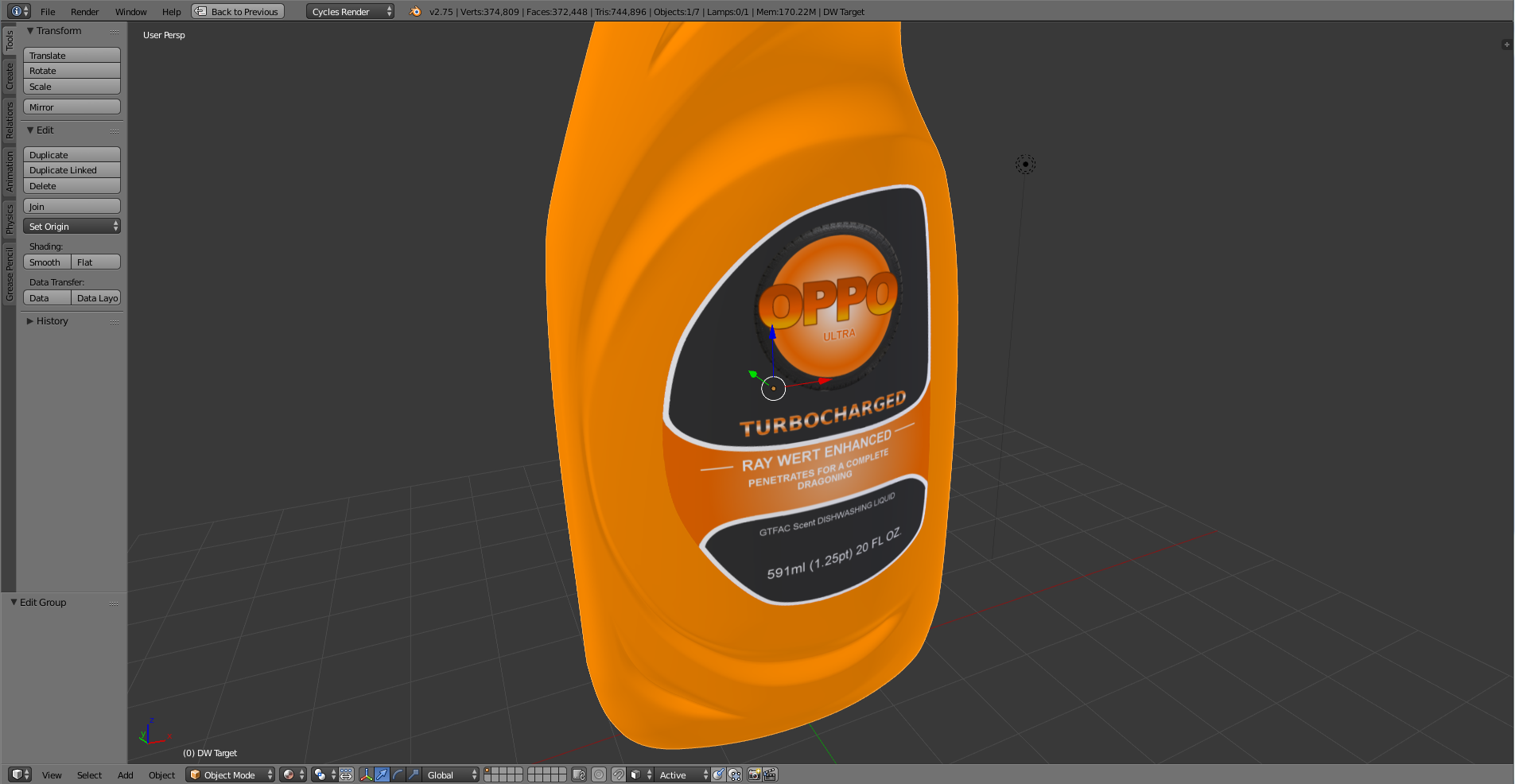Toggle proportional editing mode icon
Screen dimensions: 1515x784
599,774
